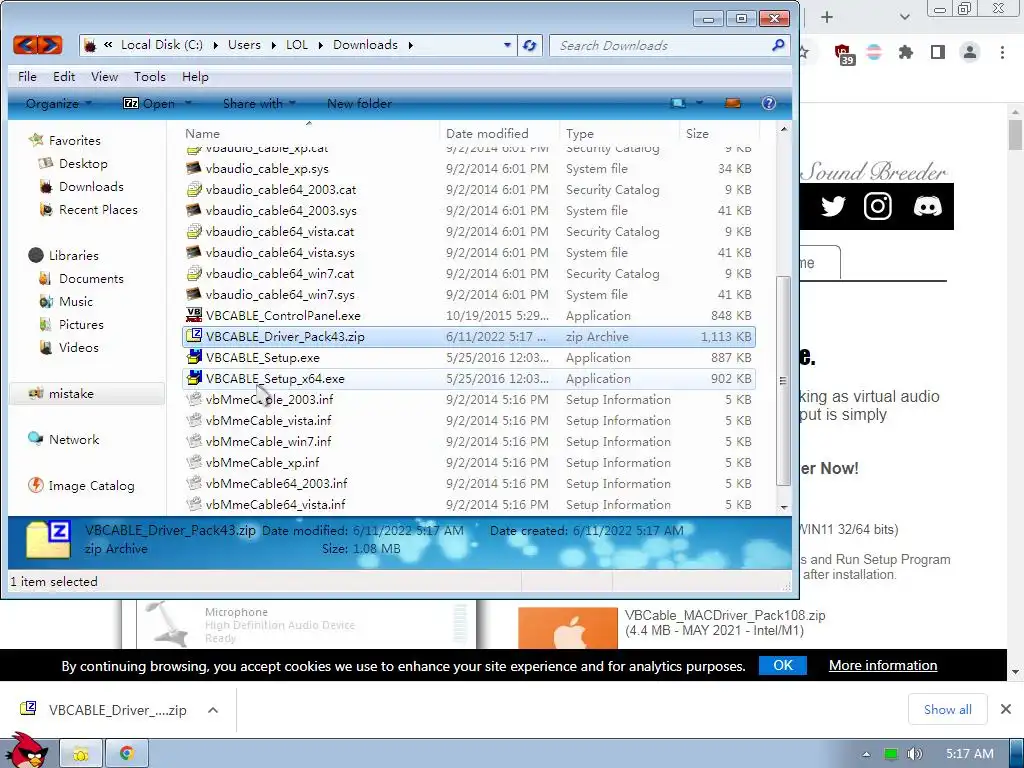Select Libraries in navigation pane
The image size is (1024, 768).
[x=73, y=255]
